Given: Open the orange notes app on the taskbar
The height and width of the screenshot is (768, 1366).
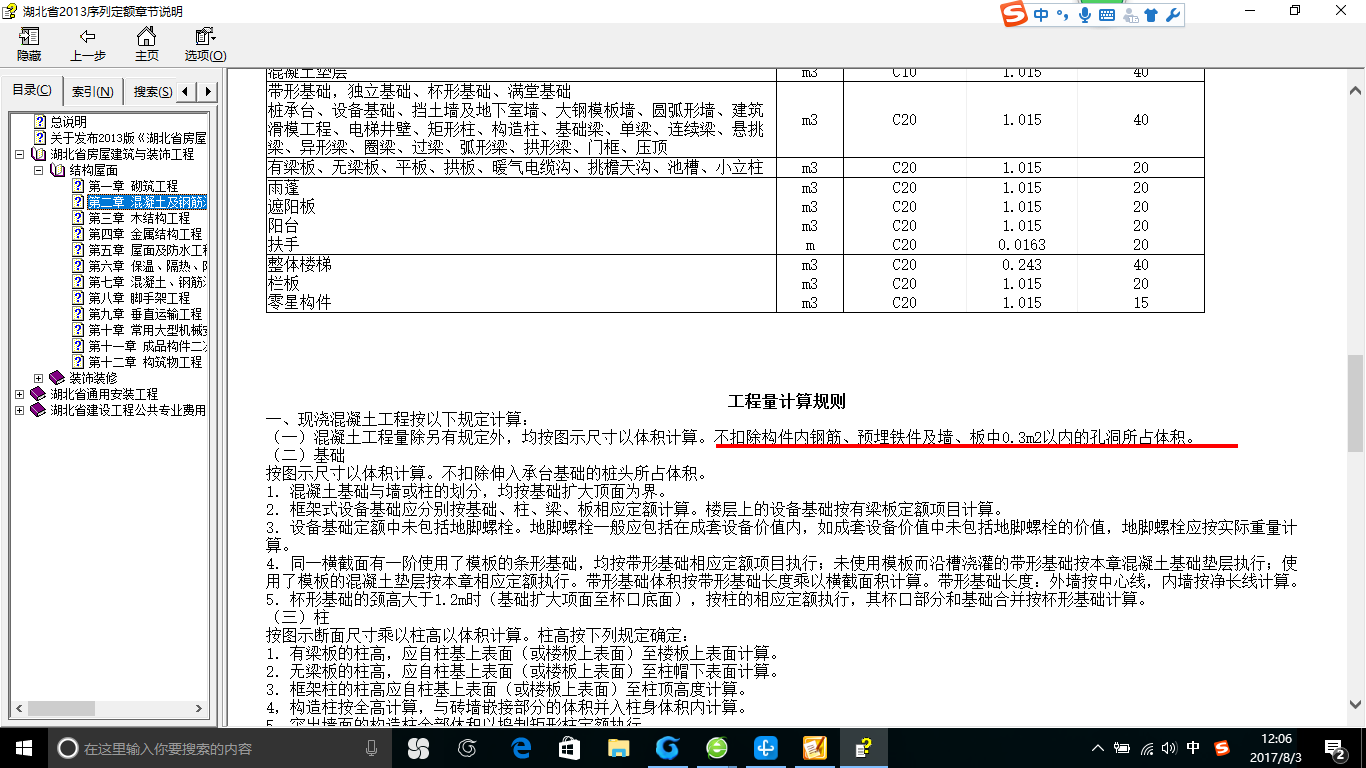Looking at the screenshot, I should [x=814, y=748].
